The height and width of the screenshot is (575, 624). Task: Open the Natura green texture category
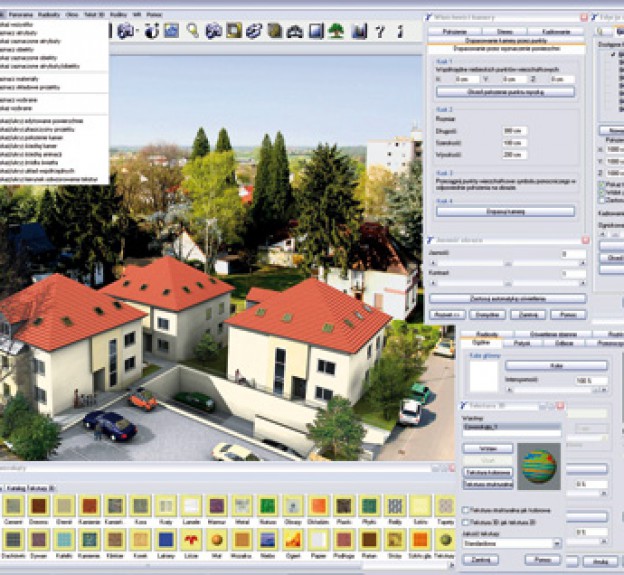[x=268, y=506]
